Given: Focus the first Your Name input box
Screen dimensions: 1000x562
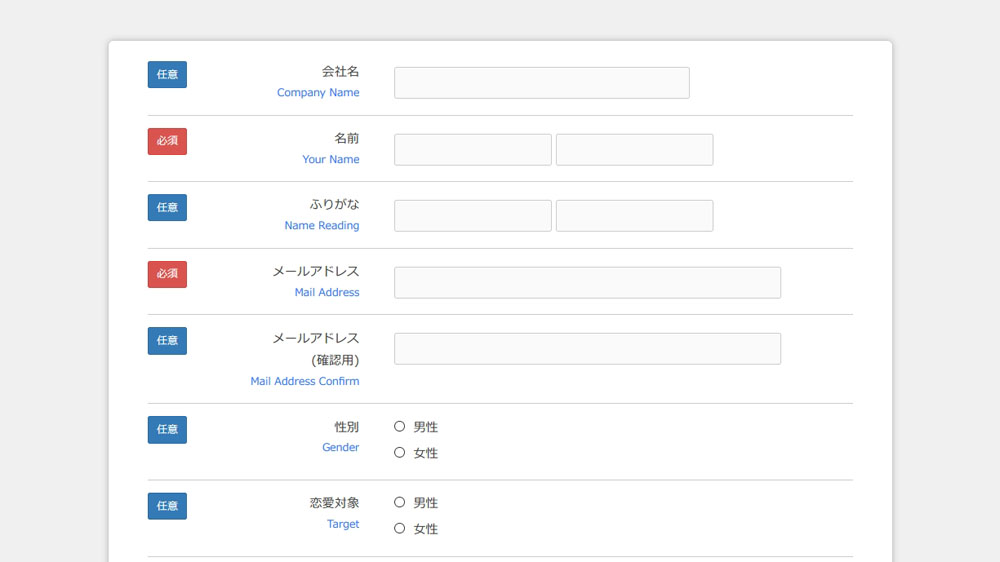Looking at the screenshot, I should tap(473, 150).
